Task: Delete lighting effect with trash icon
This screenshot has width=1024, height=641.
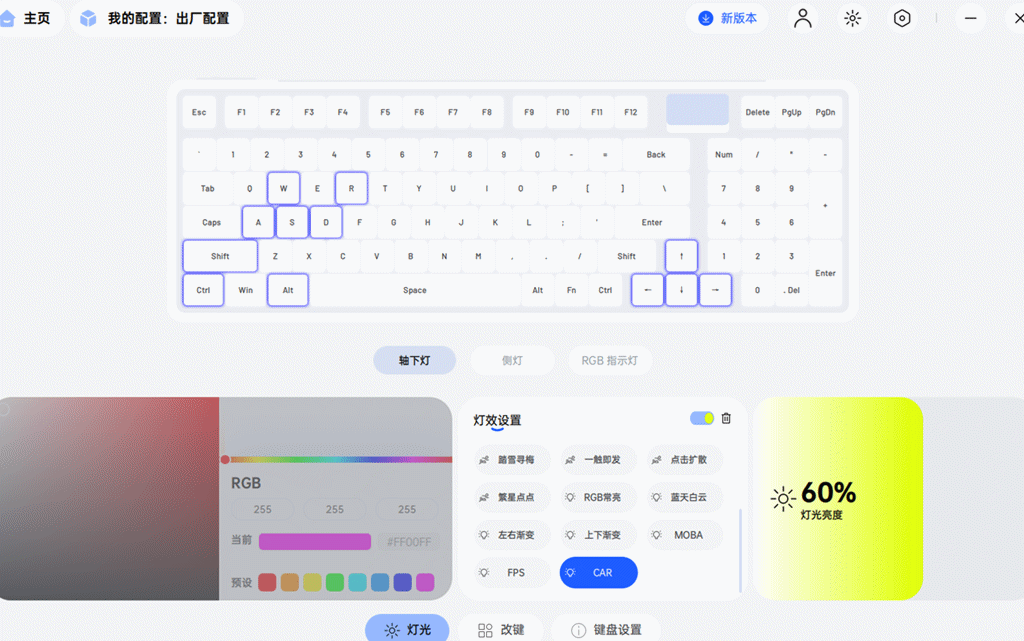Action: [726, 418]
